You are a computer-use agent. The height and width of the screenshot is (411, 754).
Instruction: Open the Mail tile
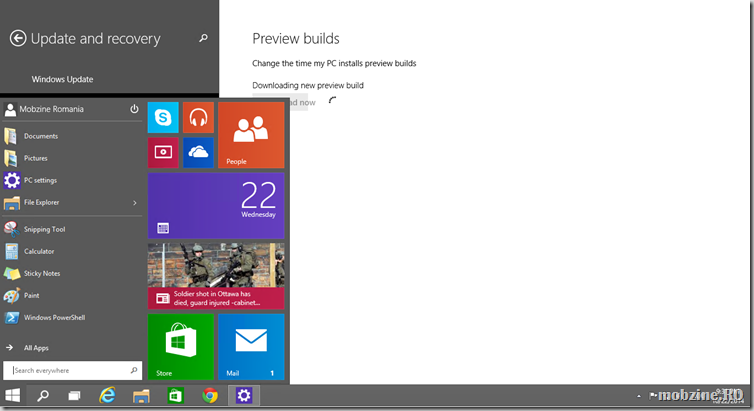pyautogui.click(x=251, y=347)
